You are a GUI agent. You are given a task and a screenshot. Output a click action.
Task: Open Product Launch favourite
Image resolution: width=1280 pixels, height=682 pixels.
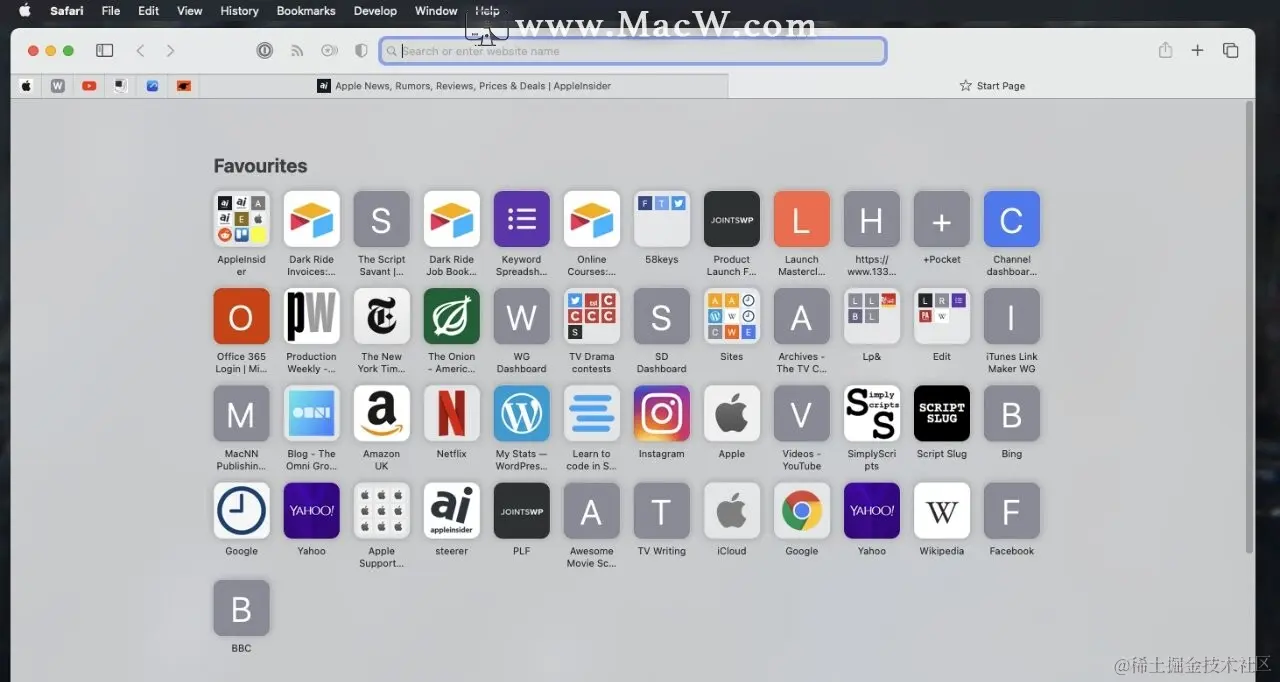[x=731, y=219]
